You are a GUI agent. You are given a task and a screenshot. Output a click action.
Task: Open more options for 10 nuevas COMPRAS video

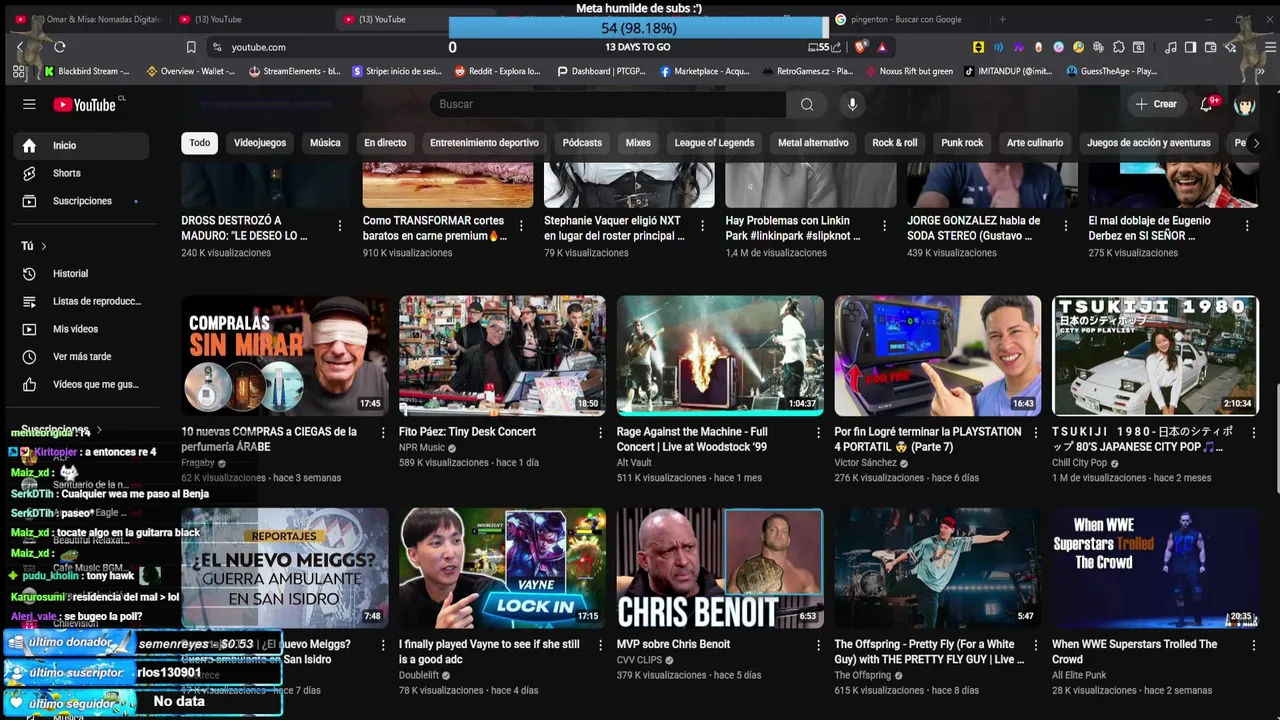coord(382,433)
